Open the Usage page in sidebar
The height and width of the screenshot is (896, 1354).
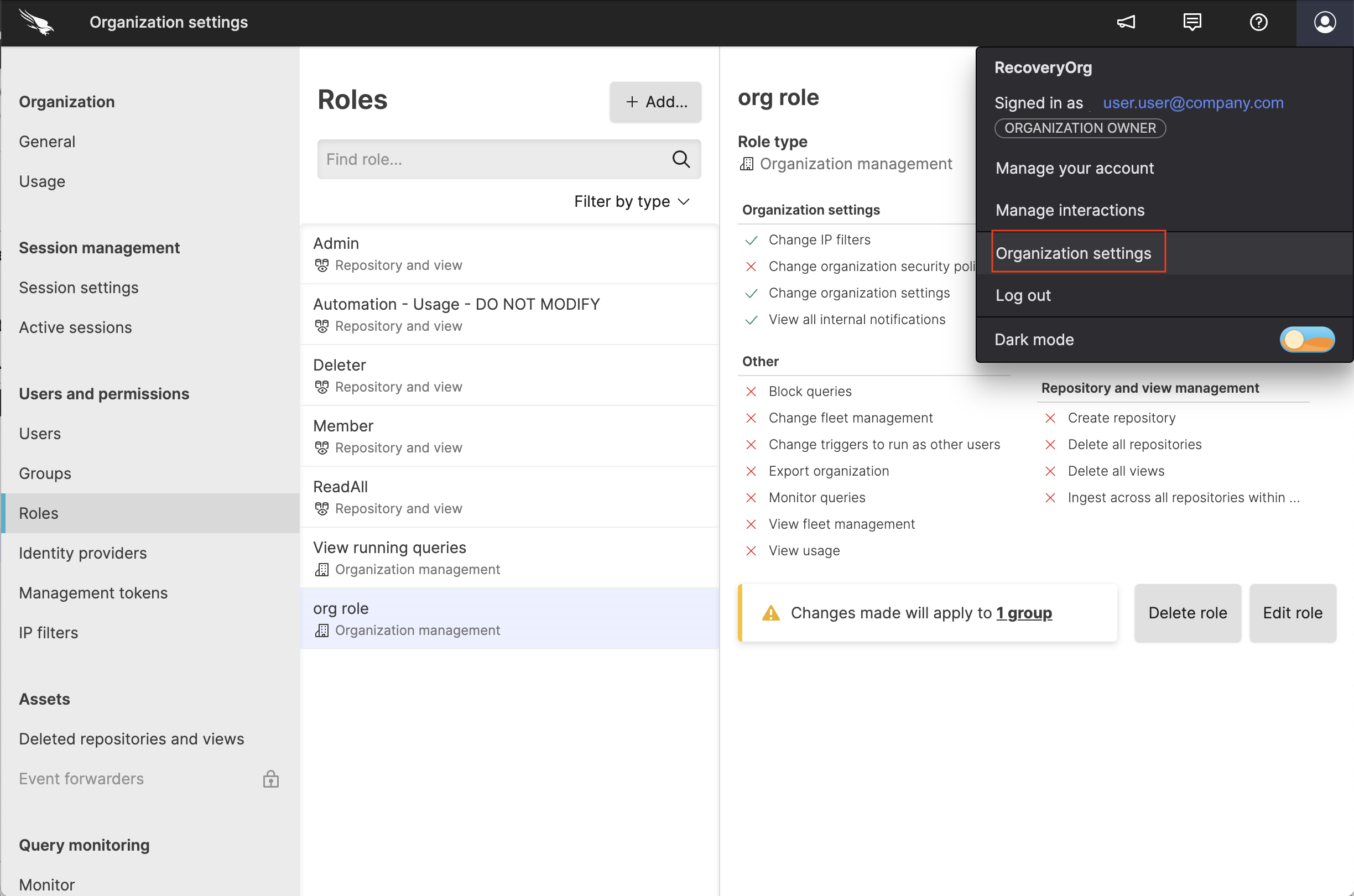click(x=41, y=181)
